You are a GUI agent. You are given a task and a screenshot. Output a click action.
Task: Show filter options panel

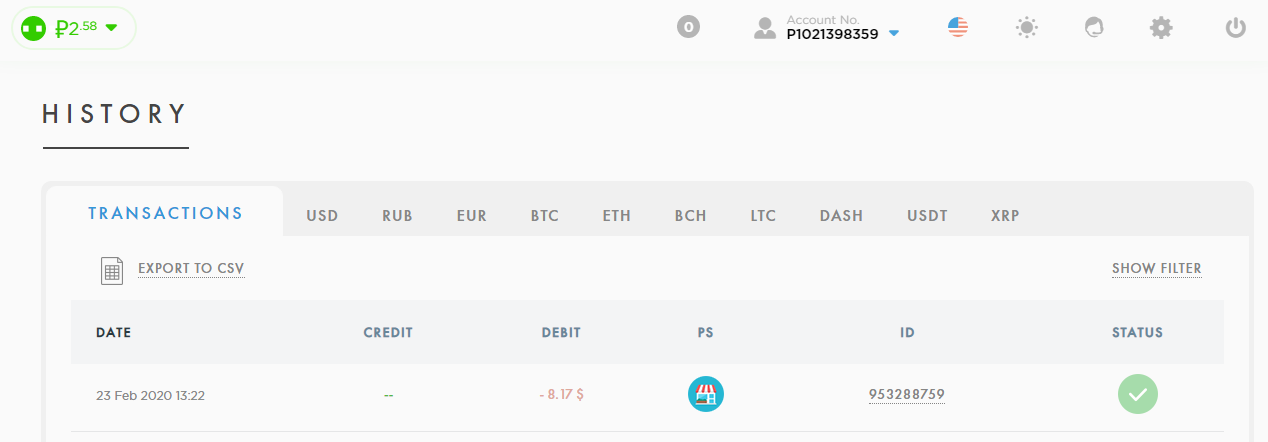click(1156, 268)
